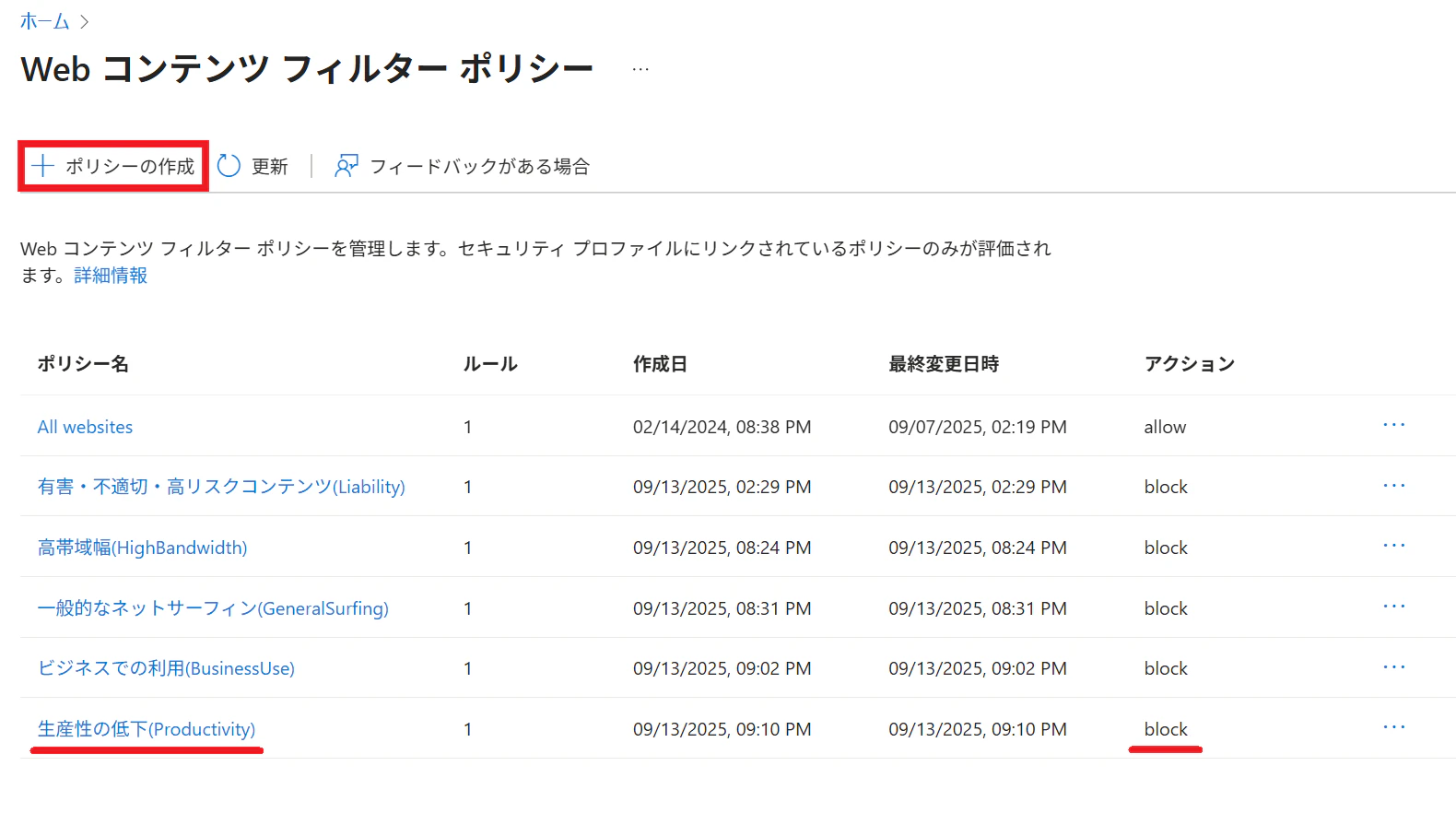Image resolution: width=1456 pixels, height=813 pixels.
Task: Open the more-actions menu for the Liability policy row
Action: 1393,485
